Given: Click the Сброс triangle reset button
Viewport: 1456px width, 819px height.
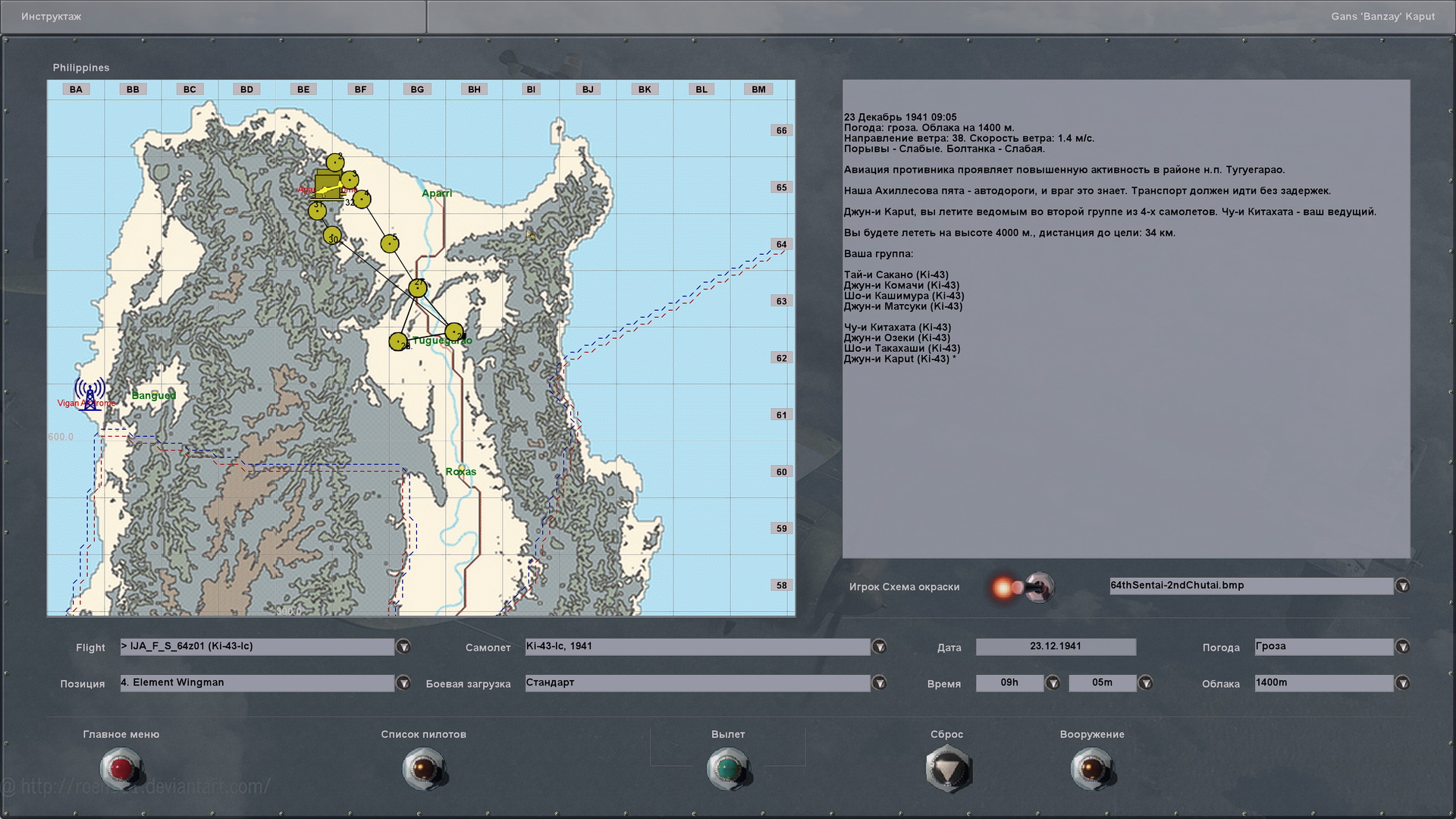Looking at the screenshot, I should pyautogui.click(x=948, y=769).
